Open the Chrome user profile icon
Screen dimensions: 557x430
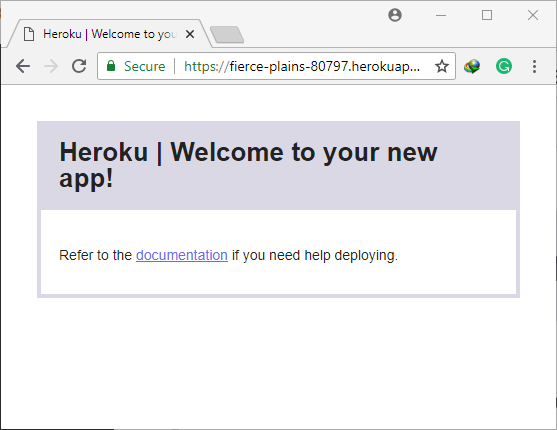(x=395, y=15)
